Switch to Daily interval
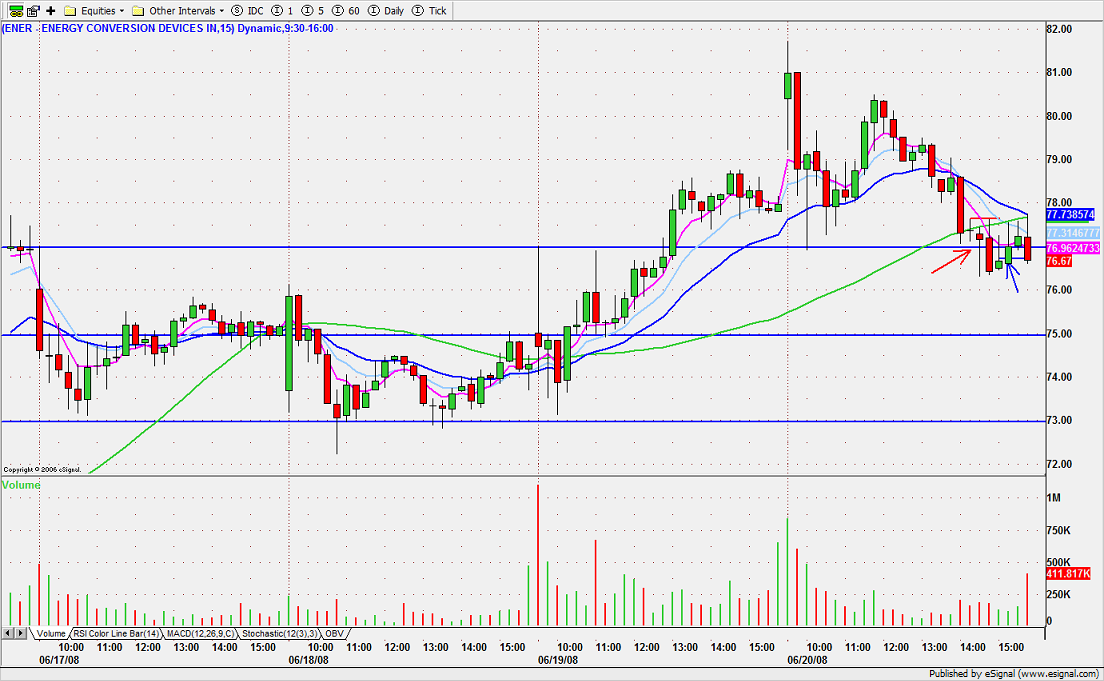 click(387, 11)
